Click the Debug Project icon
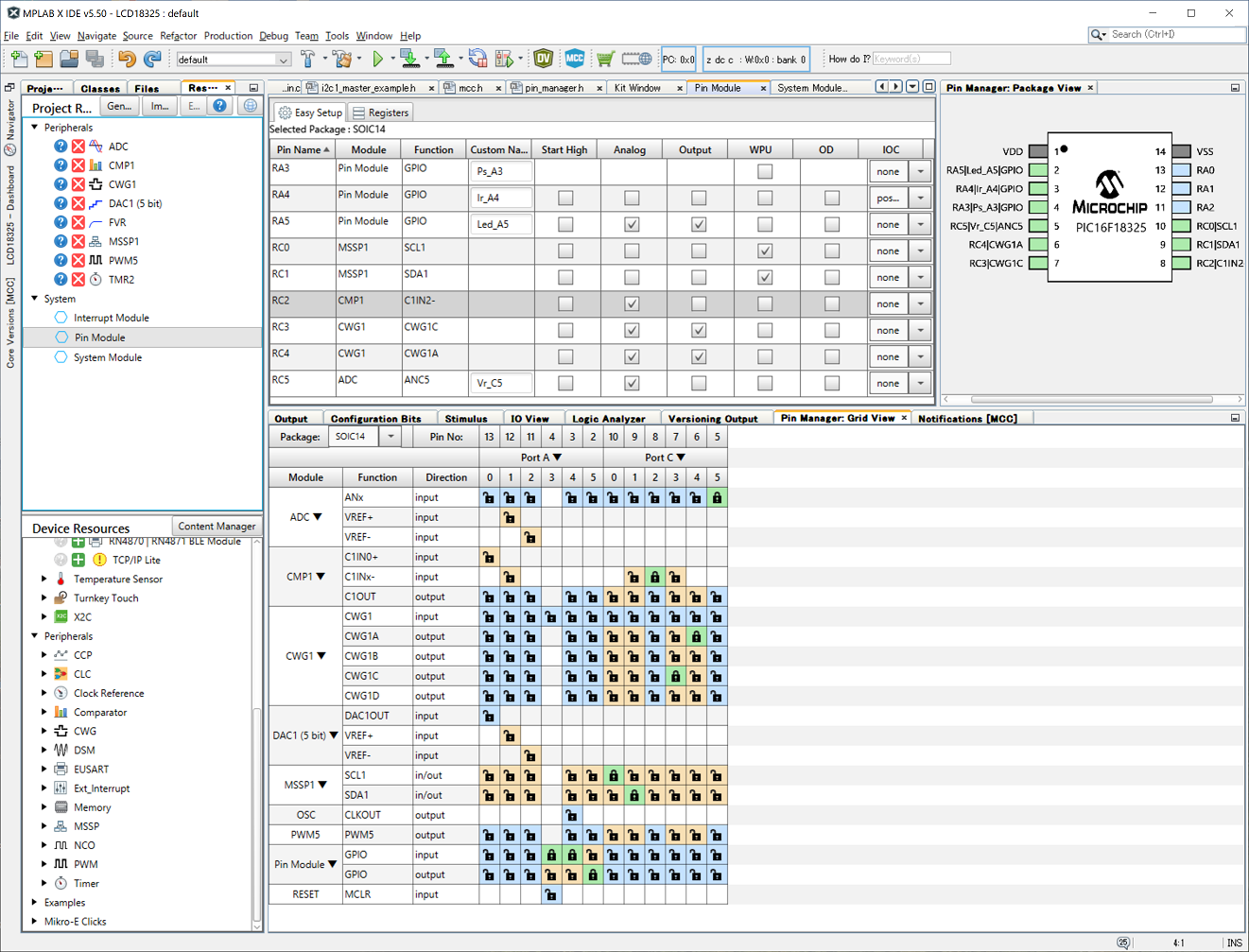The width and height of the screenshot is (1249, 952). pyautogui.click(x=504, y=59)
